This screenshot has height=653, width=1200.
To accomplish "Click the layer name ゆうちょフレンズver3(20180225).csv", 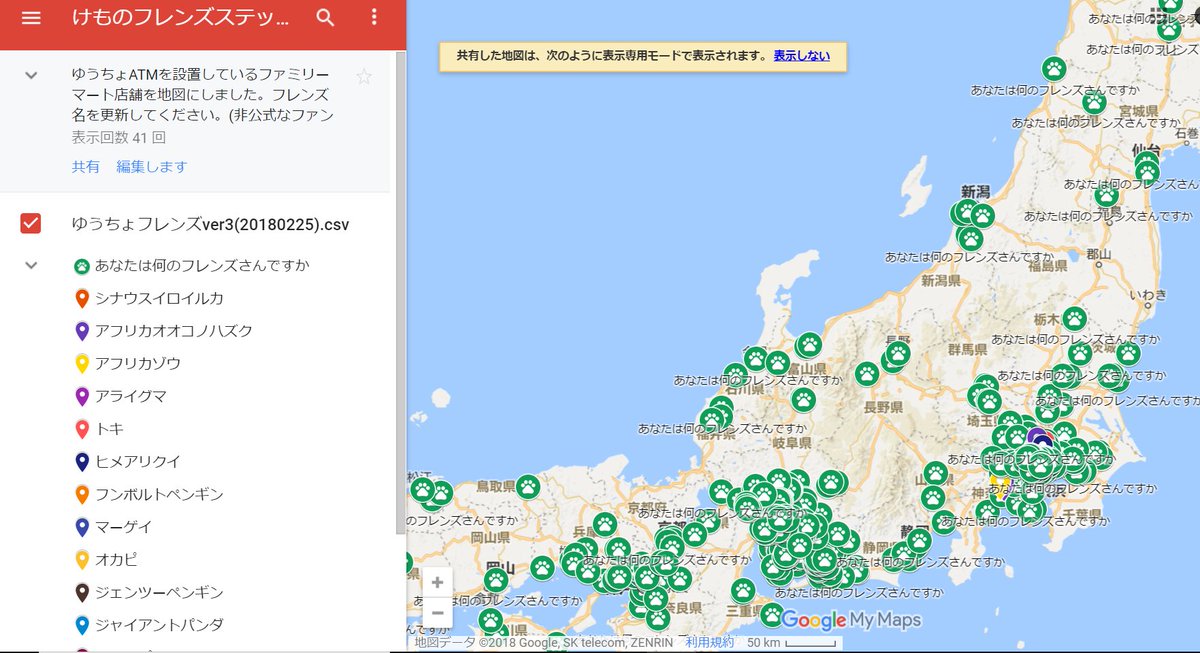I will [210, 223].
